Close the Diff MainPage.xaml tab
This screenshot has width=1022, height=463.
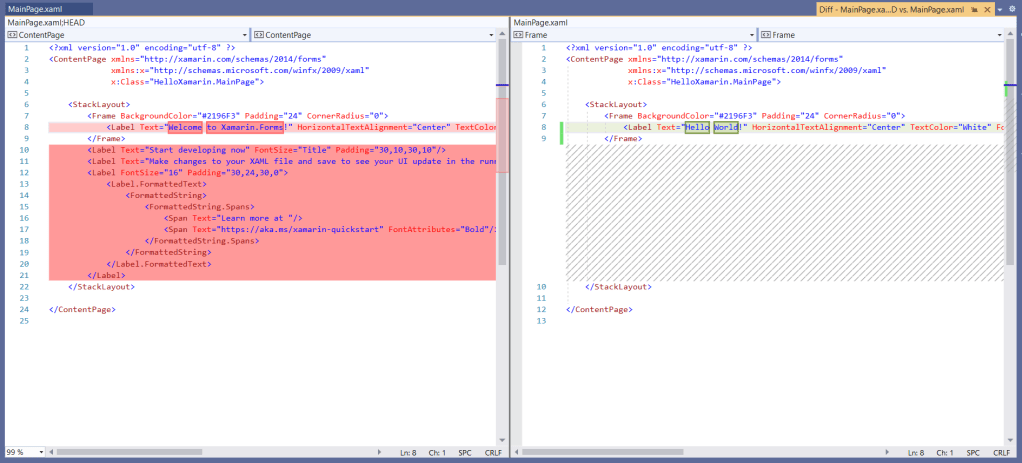[x=985, y=10]
